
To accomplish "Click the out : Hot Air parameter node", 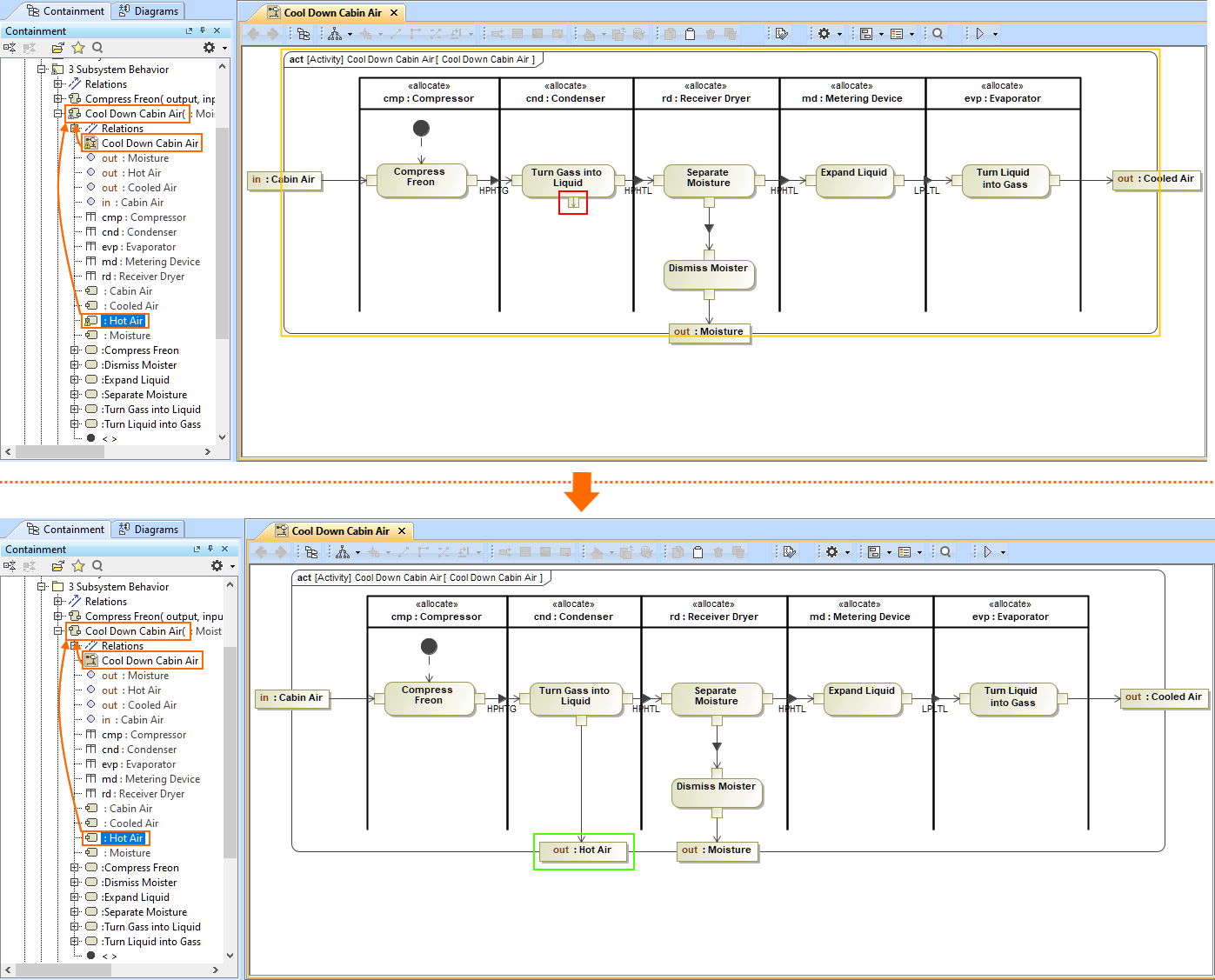I will (583, 850).
